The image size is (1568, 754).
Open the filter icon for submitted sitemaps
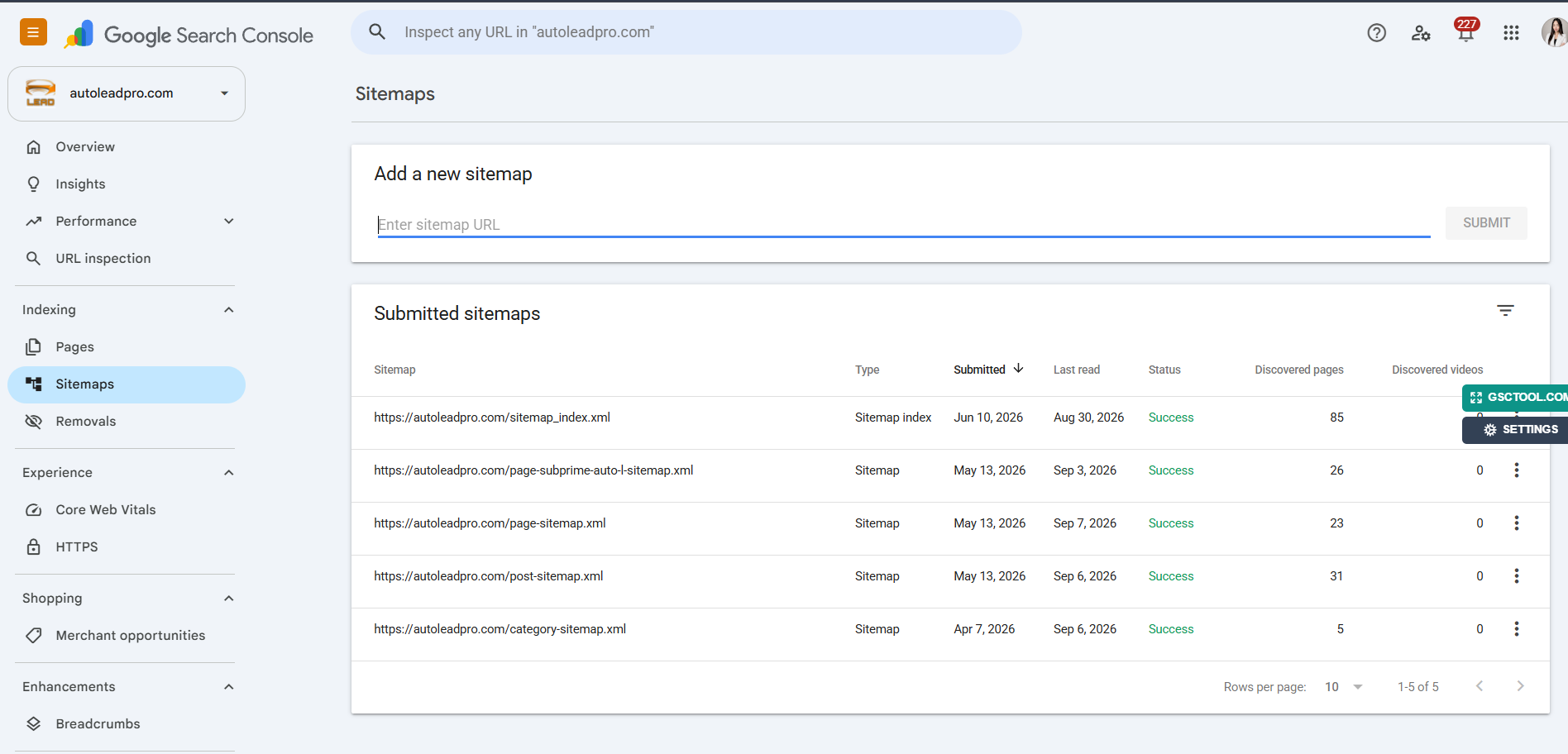(x=1505, y=311)
